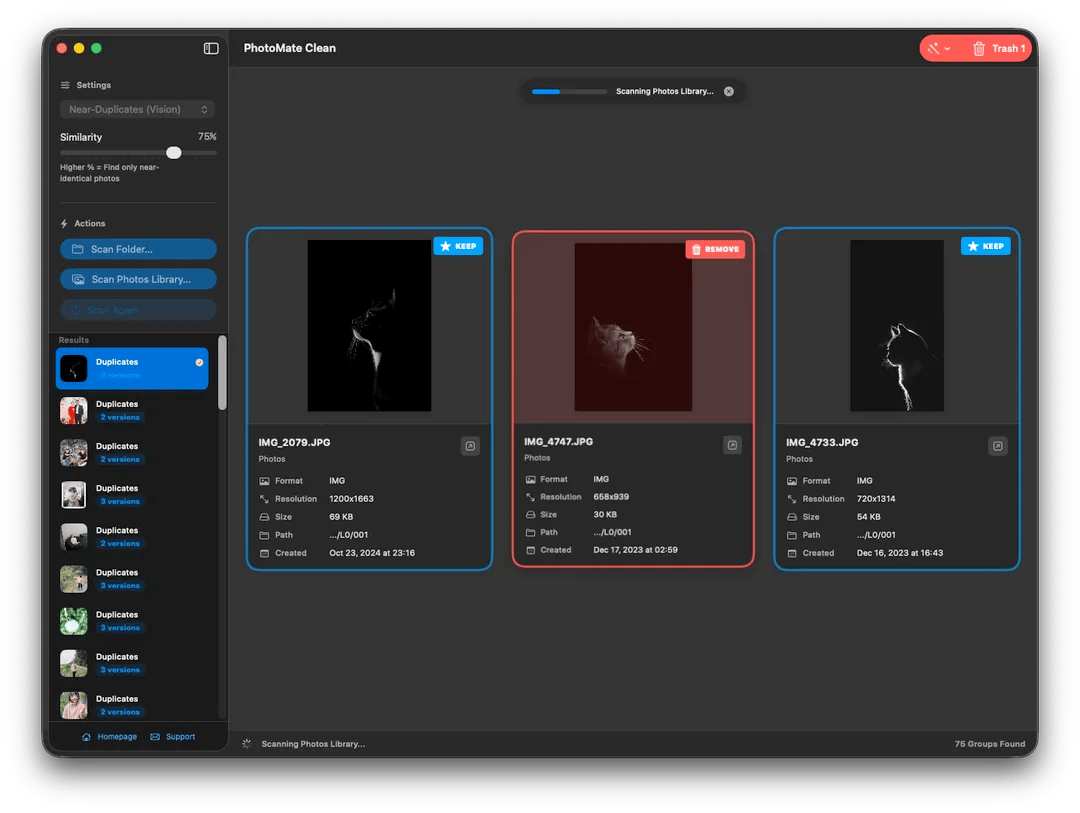
Task: Click the IMG_4733.JPG cat silhouette thumbnail
Action: 896,326
